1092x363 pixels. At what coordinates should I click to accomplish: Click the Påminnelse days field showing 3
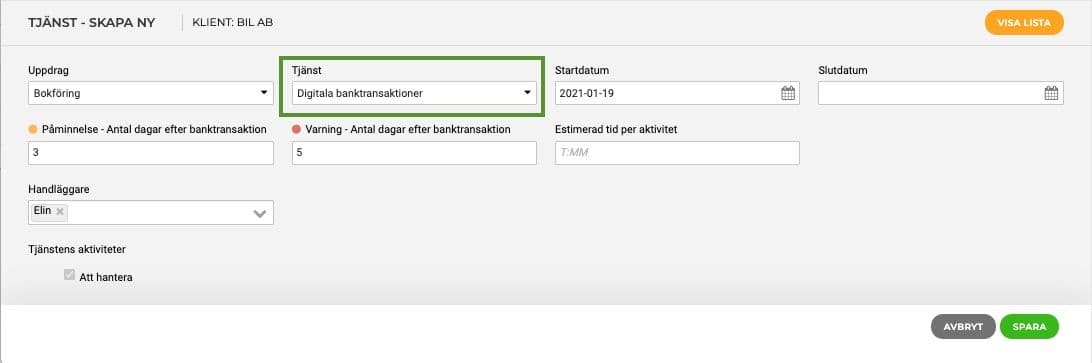150,153
